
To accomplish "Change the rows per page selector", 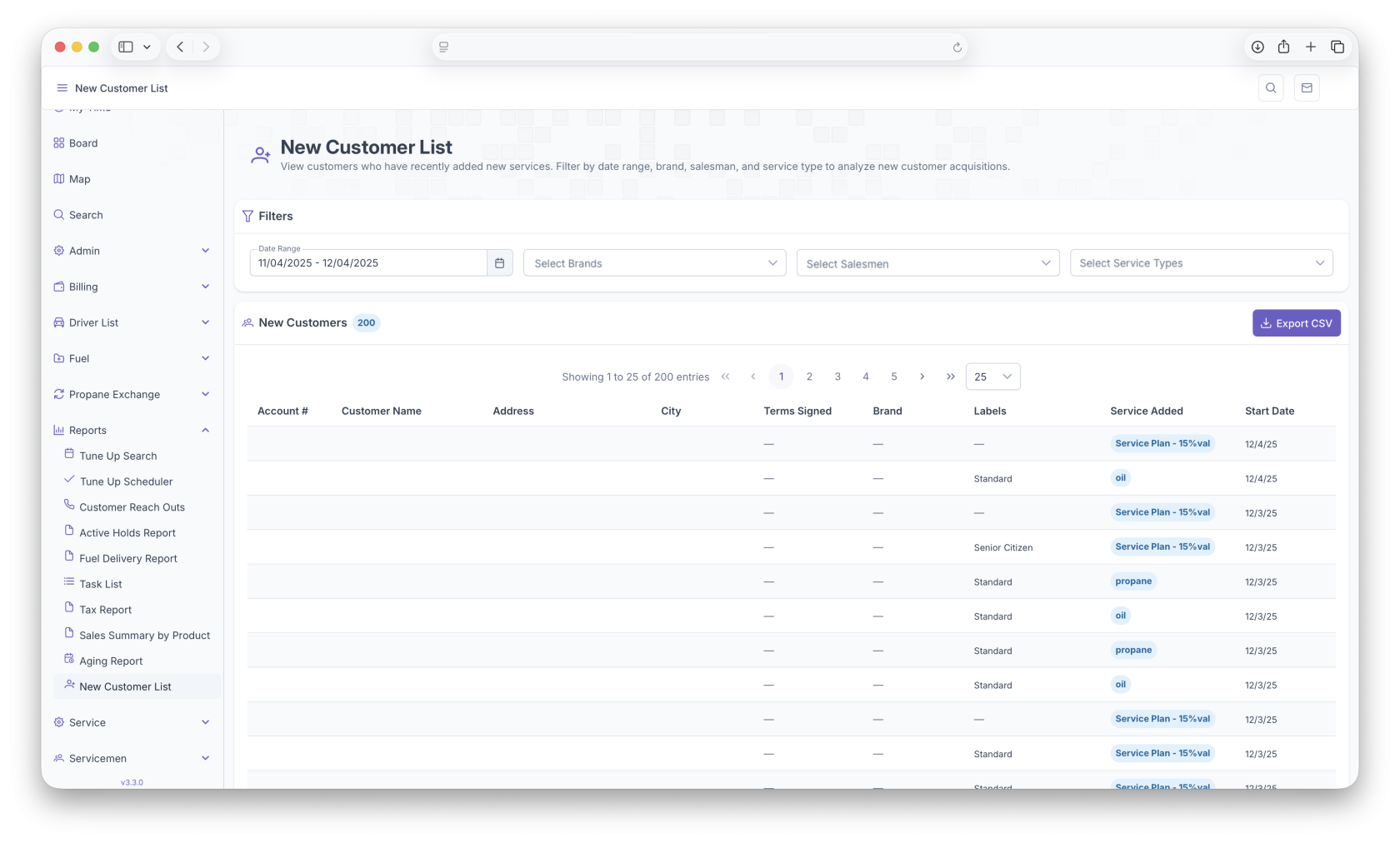I will click(x=992, y=377).
